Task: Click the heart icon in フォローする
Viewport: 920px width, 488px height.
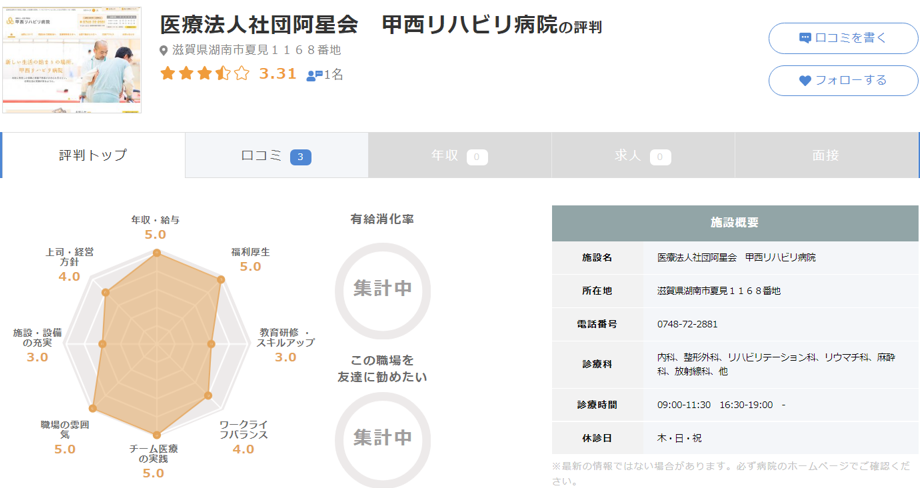Action: [805, 80]
